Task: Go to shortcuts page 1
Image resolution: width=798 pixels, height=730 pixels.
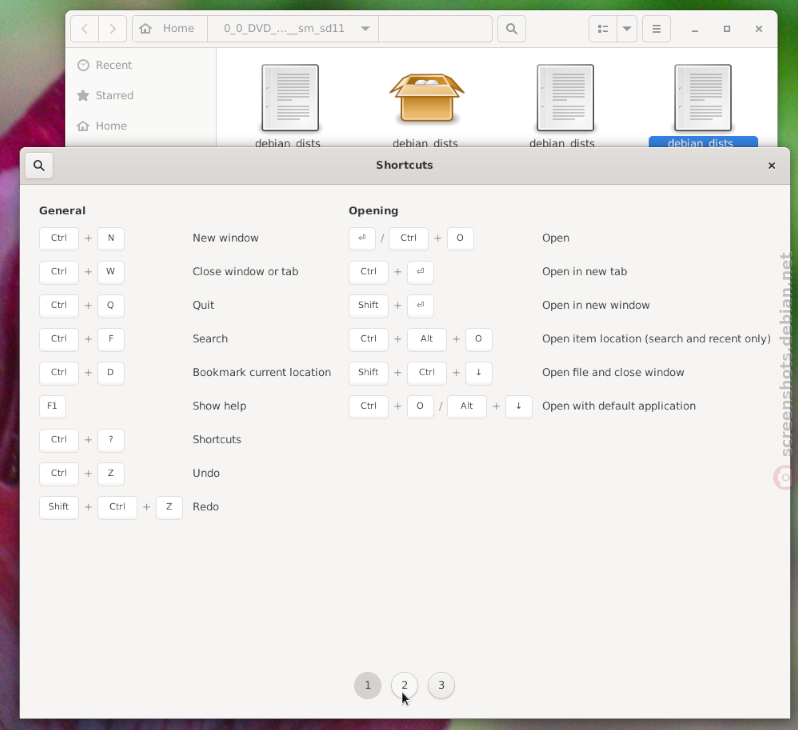Action: [x=367, y=685]
